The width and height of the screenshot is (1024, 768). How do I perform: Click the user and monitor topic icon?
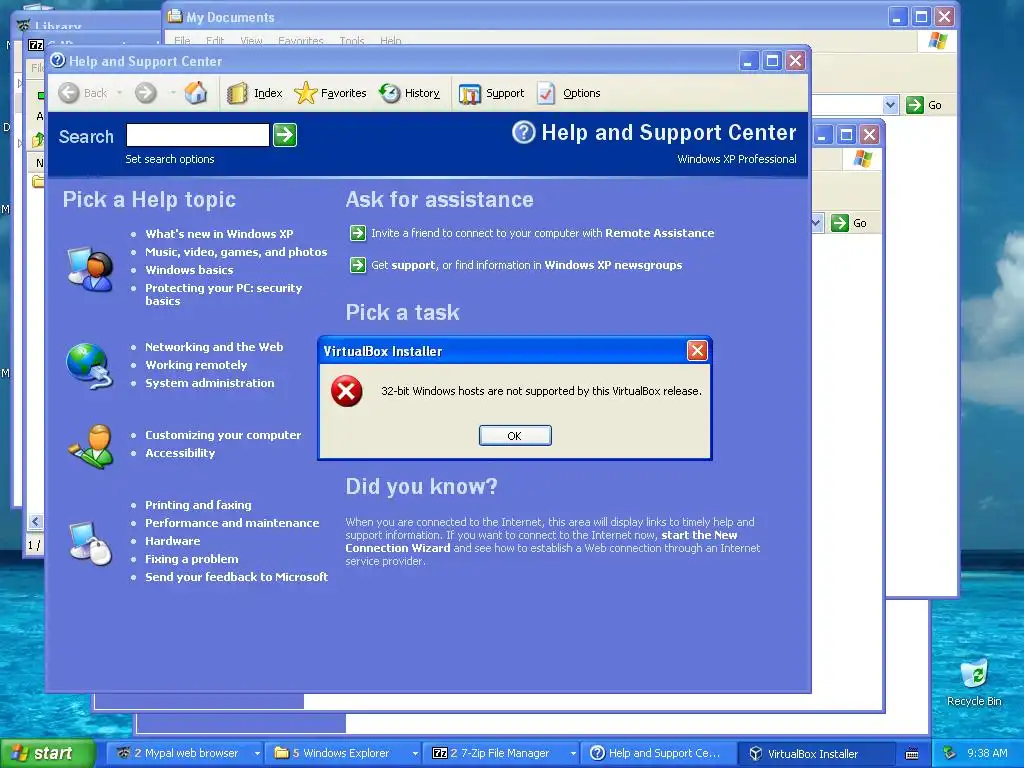tap(90, 268)
